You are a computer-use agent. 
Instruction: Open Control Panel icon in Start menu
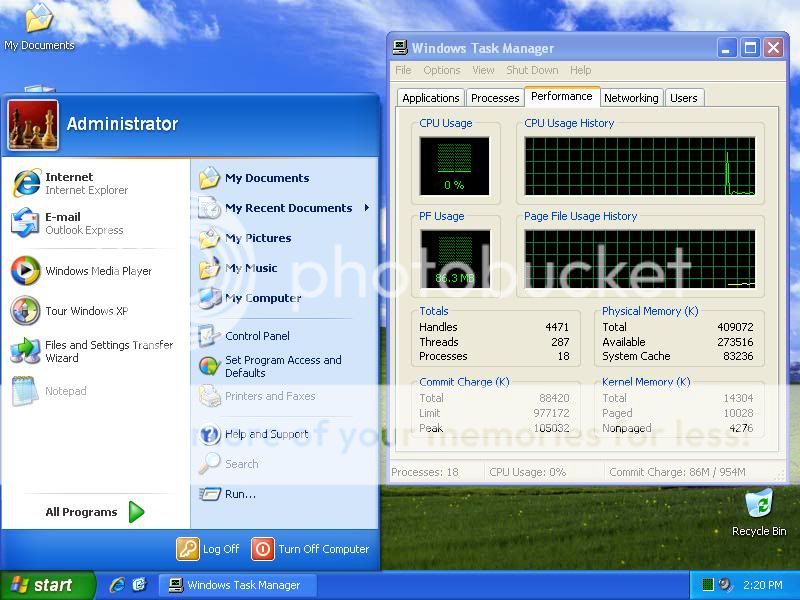tap(209, 336)
